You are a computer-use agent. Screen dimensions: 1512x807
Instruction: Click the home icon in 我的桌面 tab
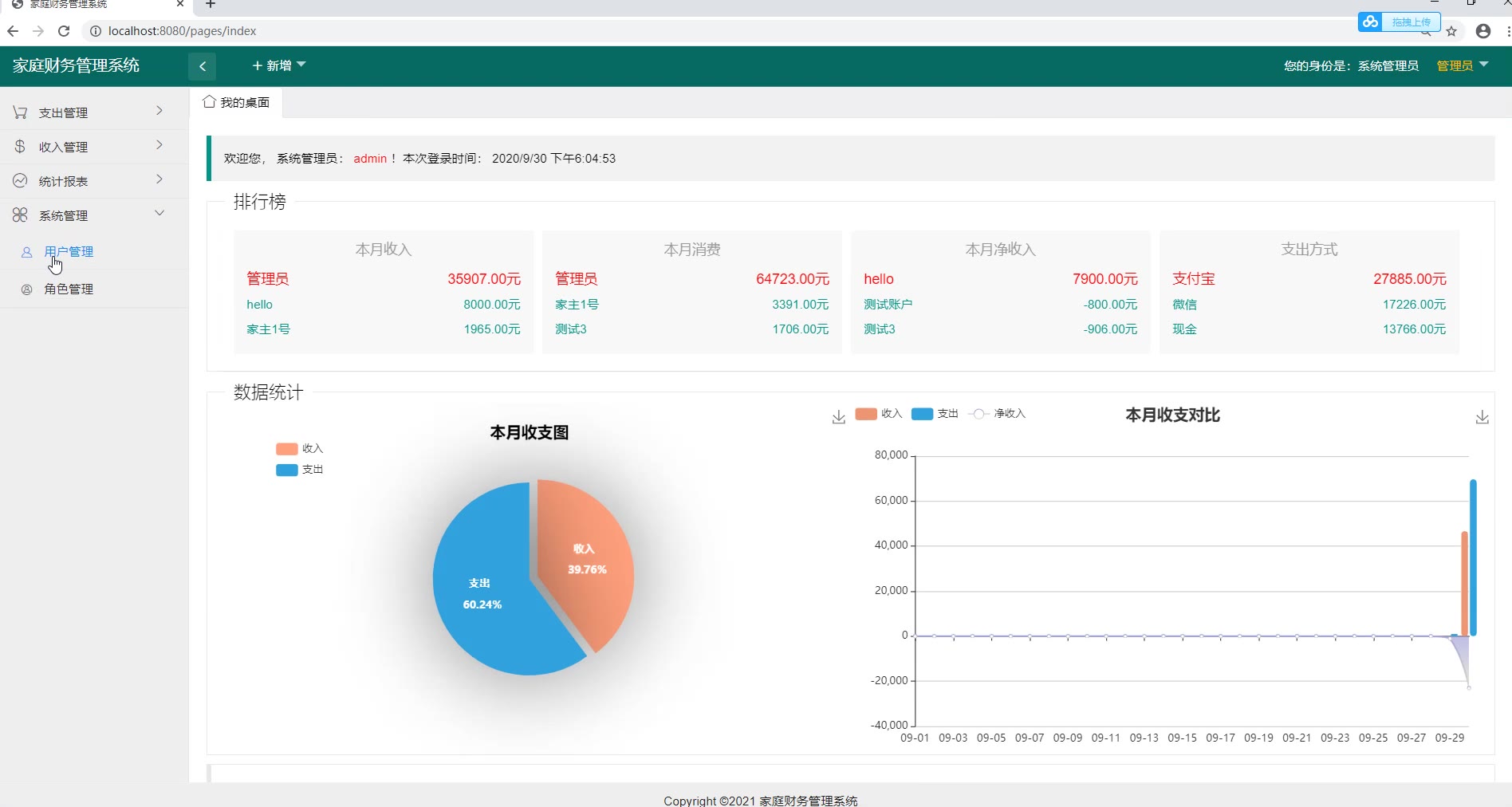(x=209, y=101)
